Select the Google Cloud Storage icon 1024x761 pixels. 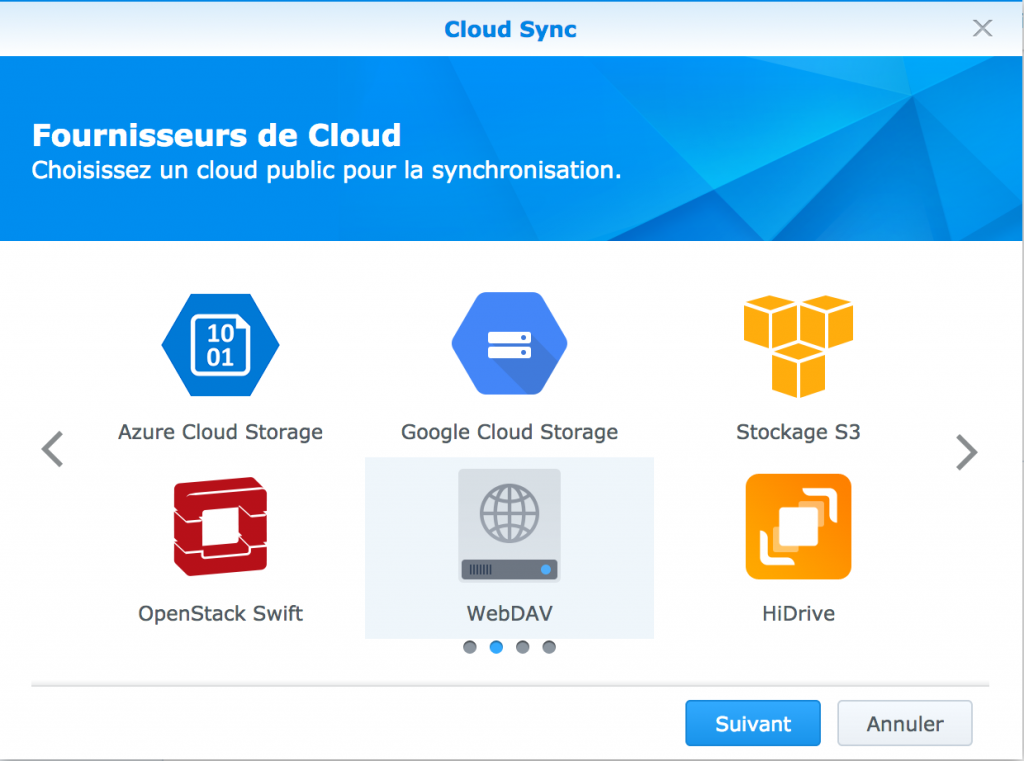[509, 343]
